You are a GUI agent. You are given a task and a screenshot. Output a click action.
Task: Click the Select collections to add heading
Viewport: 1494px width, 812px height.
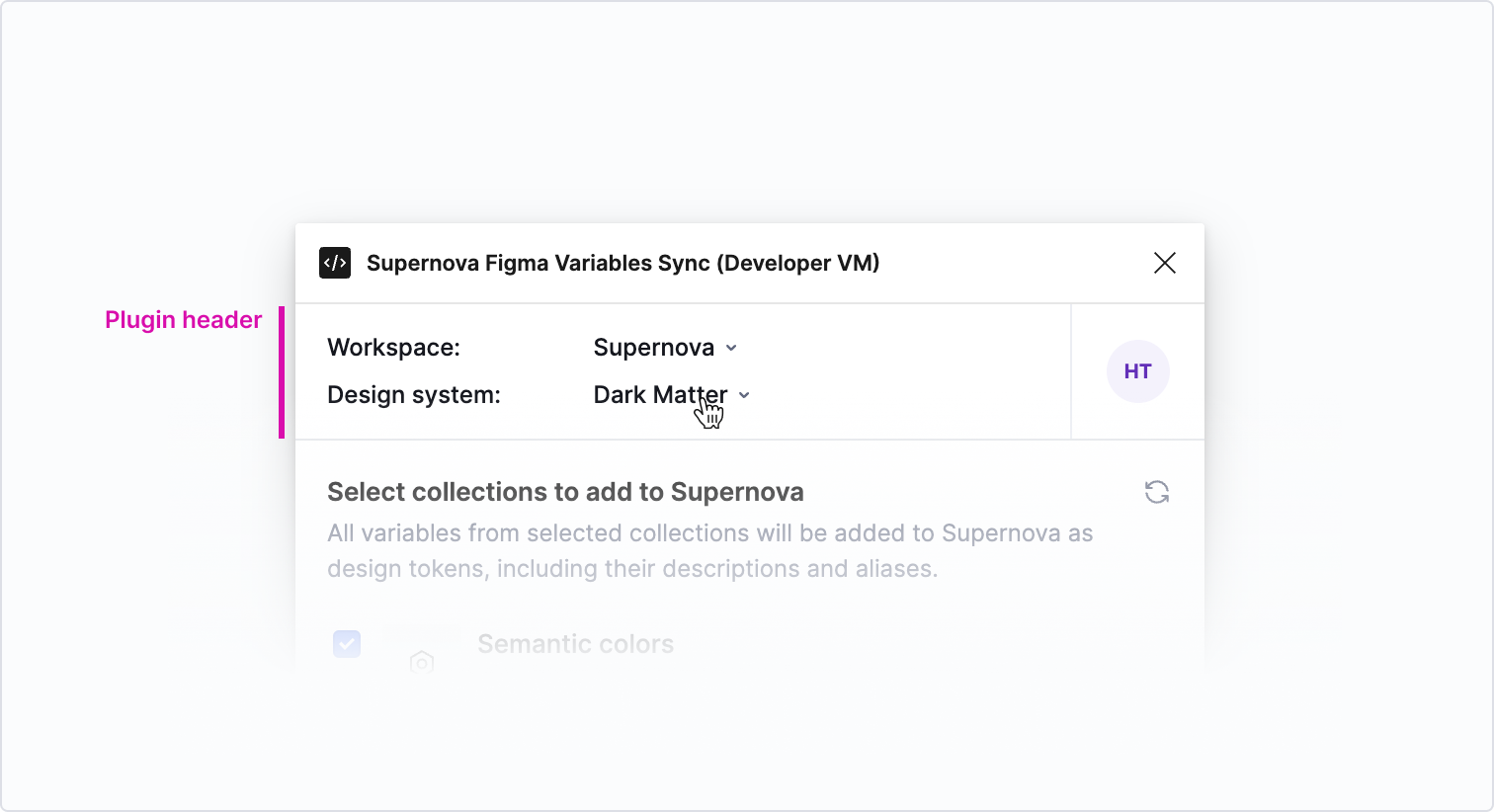[565, 492]
